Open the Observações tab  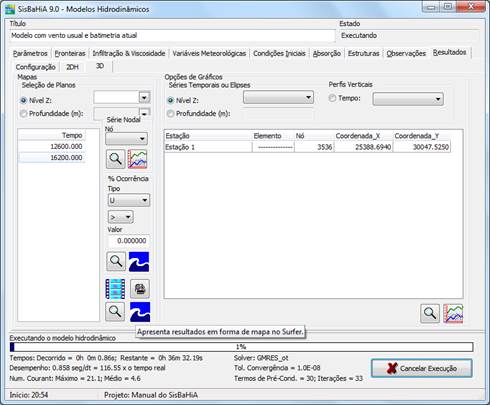(406, 53)
